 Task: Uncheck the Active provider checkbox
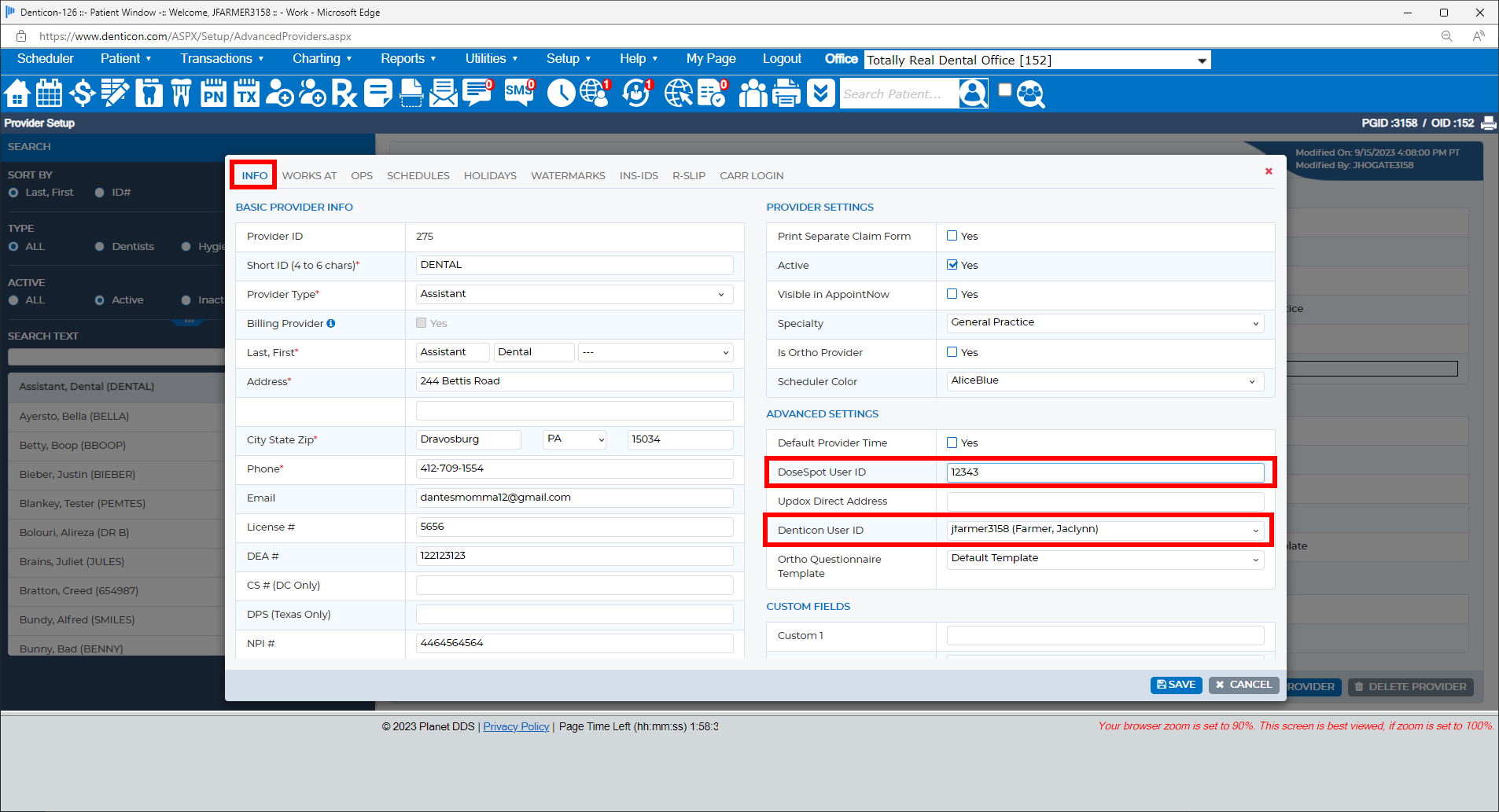click(x=952, y=265)
